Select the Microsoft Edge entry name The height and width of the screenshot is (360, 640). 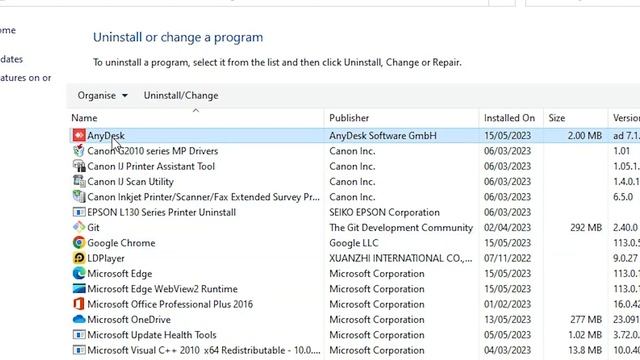[120, 273]
